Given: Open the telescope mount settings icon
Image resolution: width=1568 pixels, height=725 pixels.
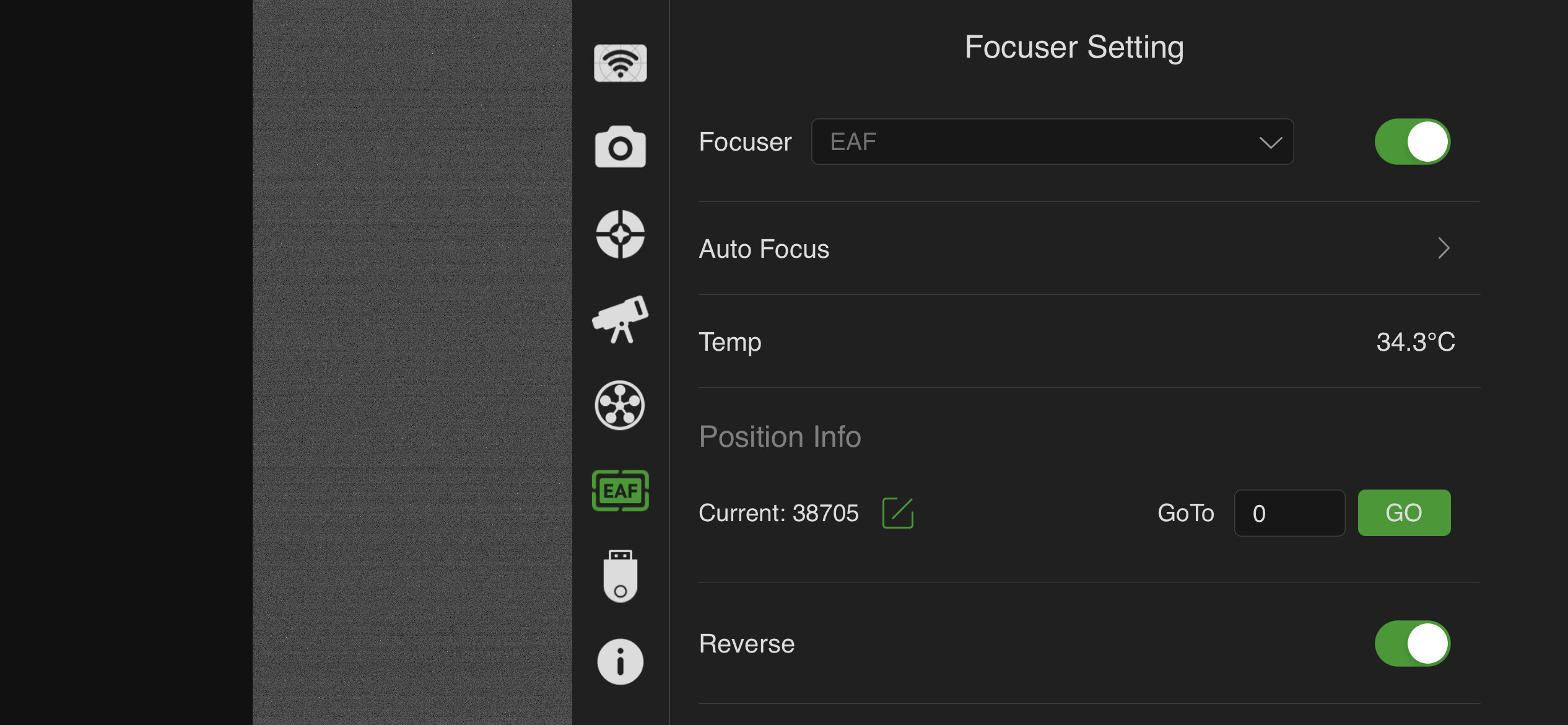Looking at the screenshot, I should tap(620, 319).
